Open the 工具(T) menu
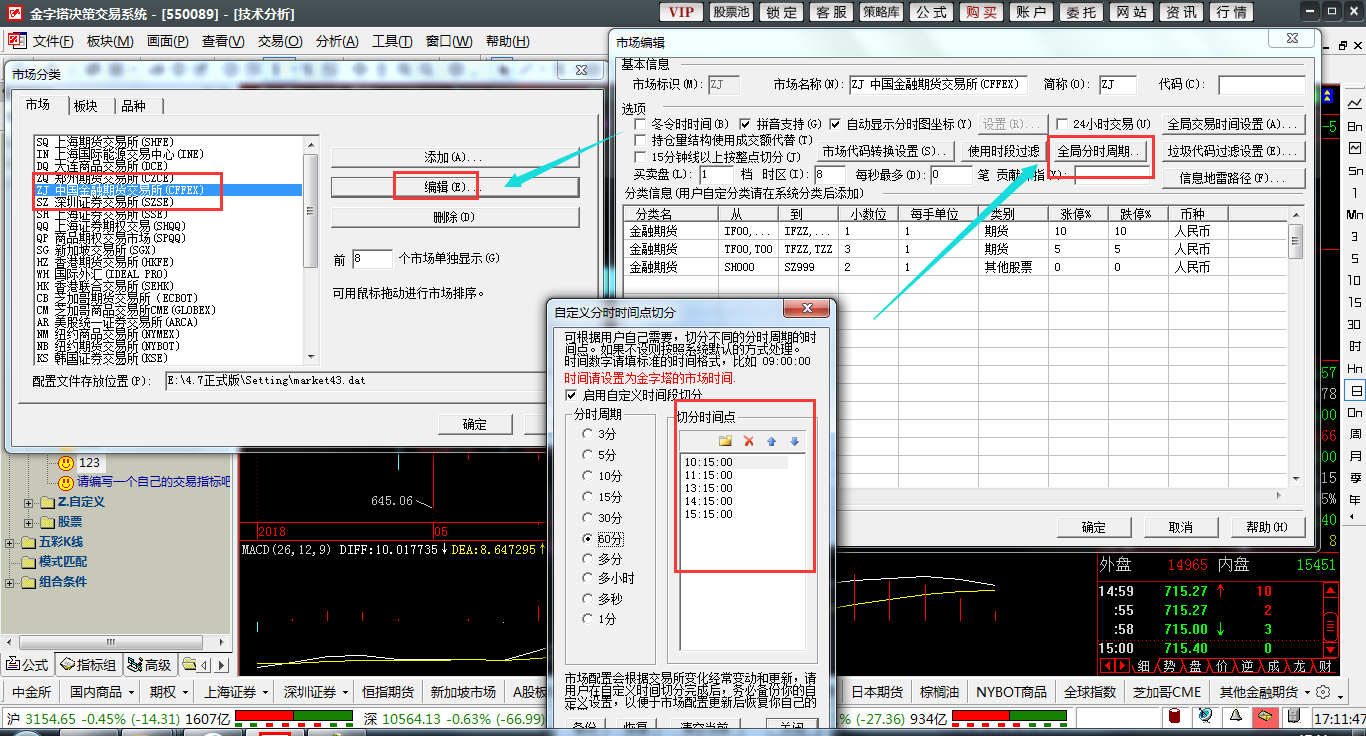1366x736 pixels. [392, 41]
